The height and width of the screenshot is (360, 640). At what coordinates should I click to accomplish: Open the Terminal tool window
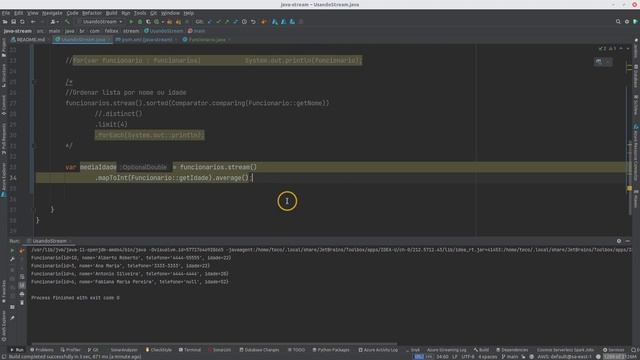click(x=190, y=350)
